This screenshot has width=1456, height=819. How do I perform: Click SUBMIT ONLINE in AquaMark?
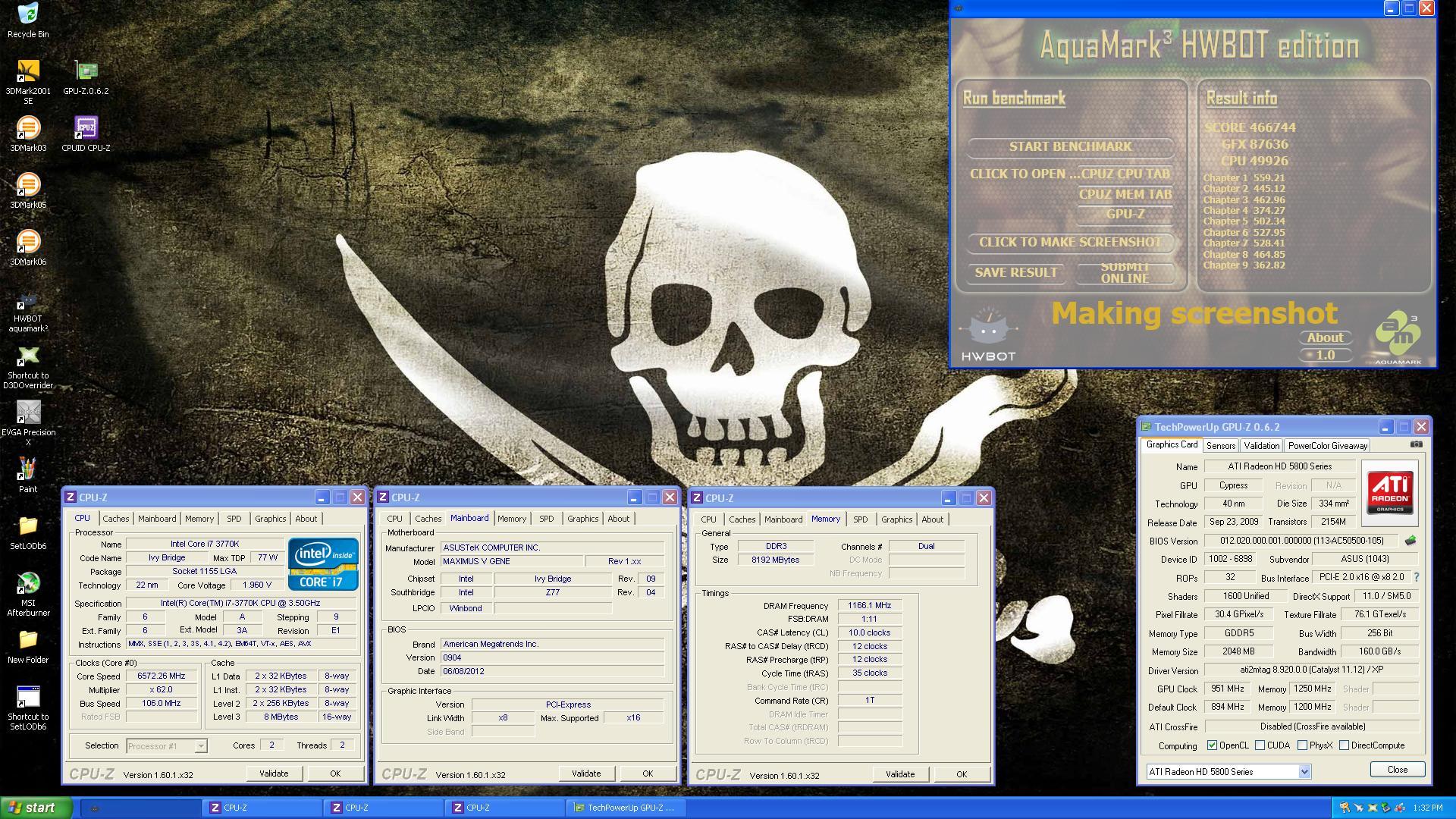pos(1125,272)
